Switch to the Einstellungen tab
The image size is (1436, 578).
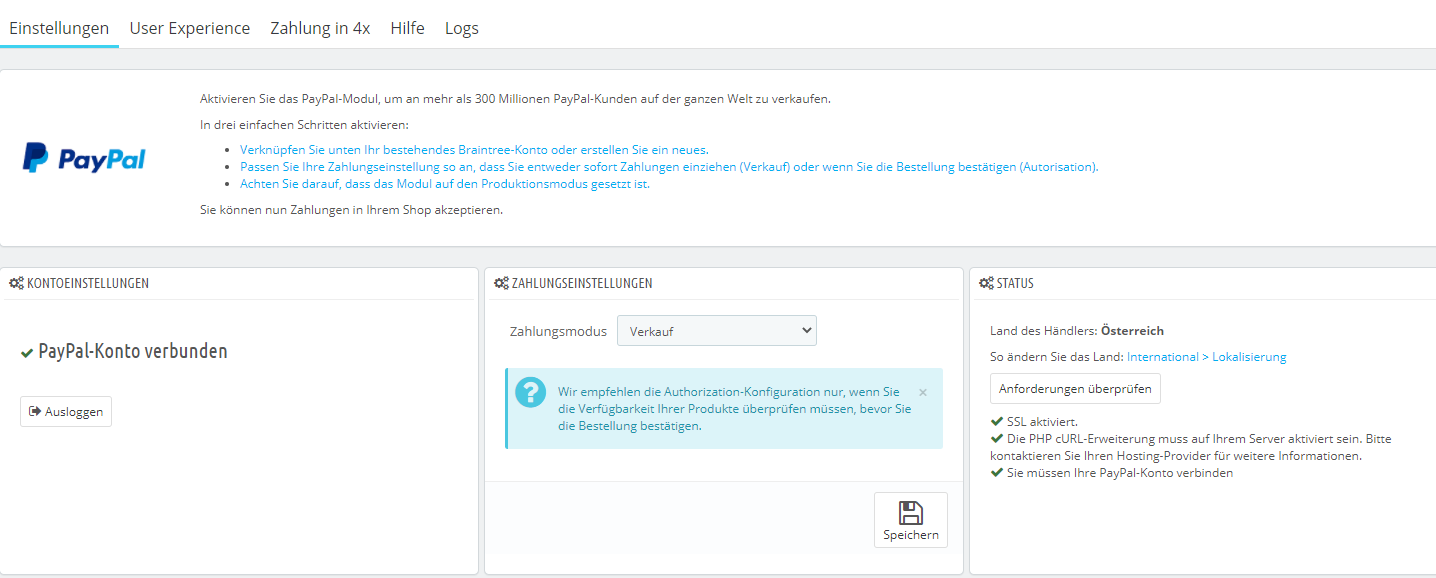coord(59,28)
